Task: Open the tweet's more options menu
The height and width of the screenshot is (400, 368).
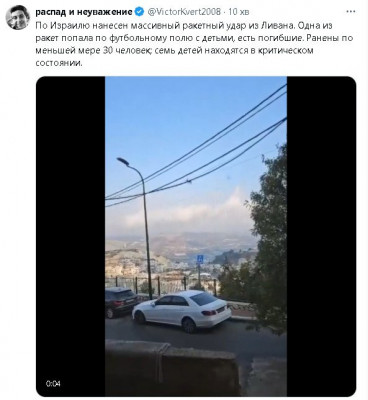Action: point(351,12)
